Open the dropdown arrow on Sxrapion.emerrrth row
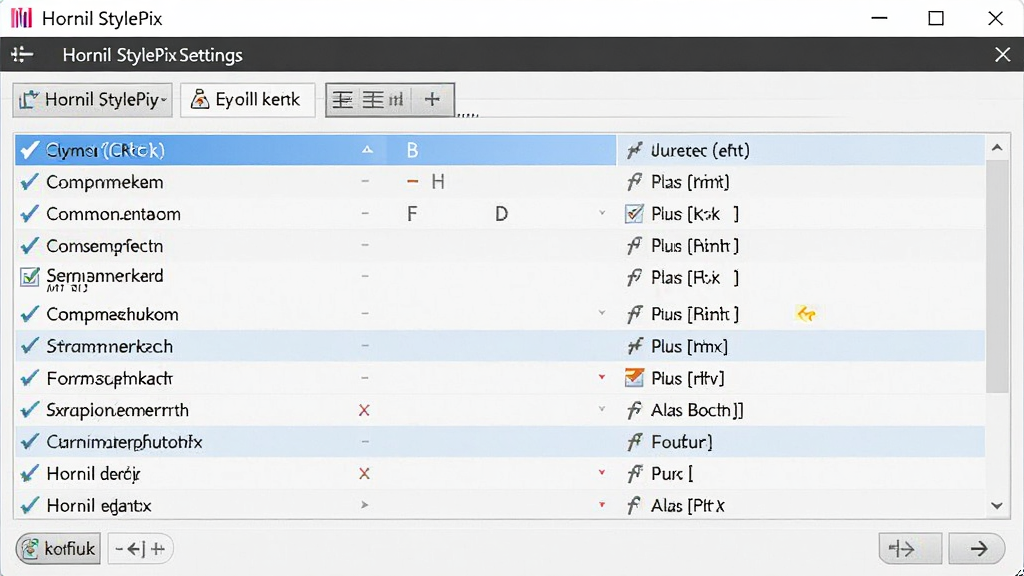Image resolution: width=1024 pixels, height=576 pixels. point(601,409)
